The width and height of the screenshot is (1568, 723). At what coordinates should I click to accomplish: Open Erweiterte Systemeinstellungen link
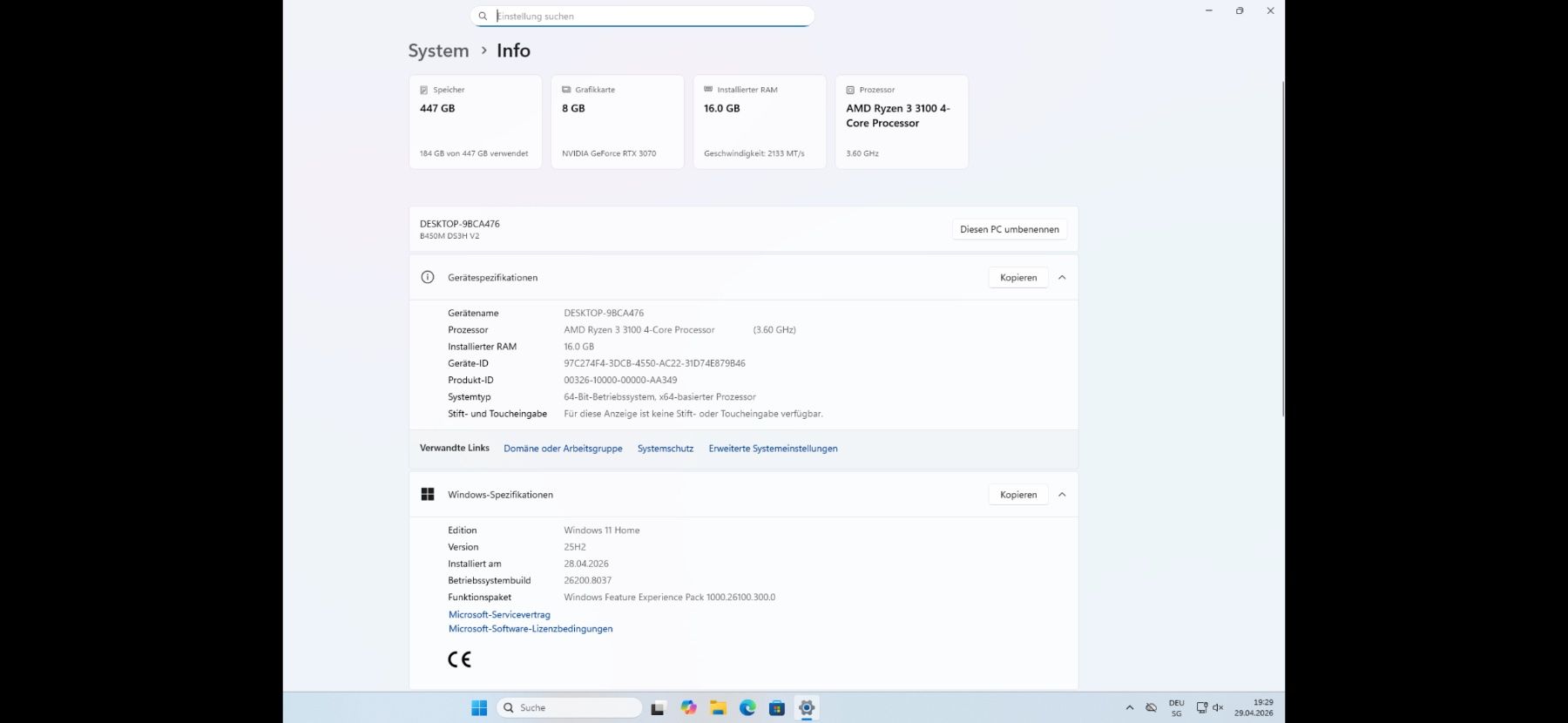pos(773,449)
